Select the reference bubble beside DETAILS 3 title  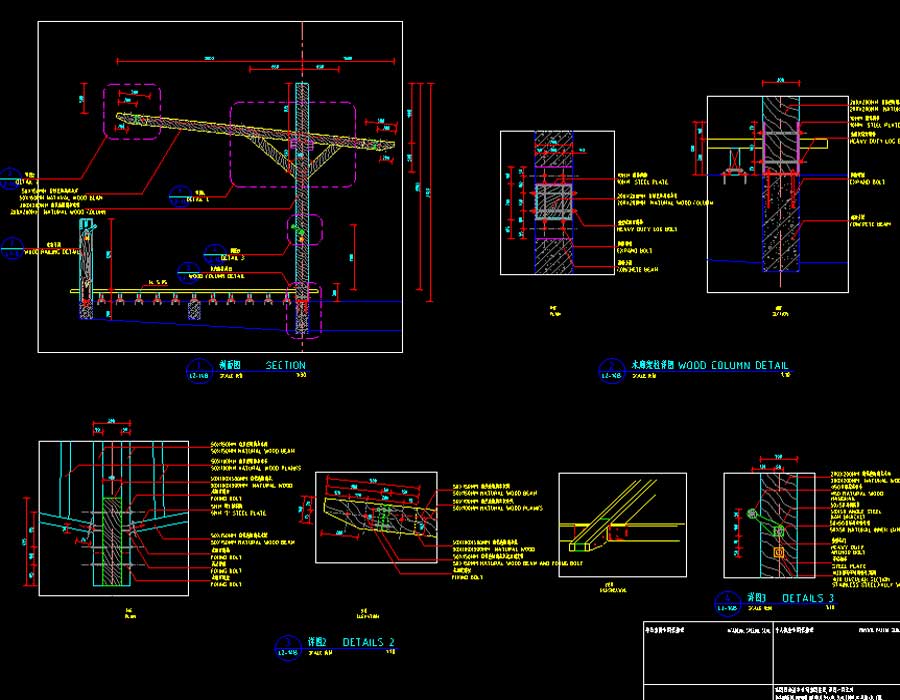pos(728,603)
